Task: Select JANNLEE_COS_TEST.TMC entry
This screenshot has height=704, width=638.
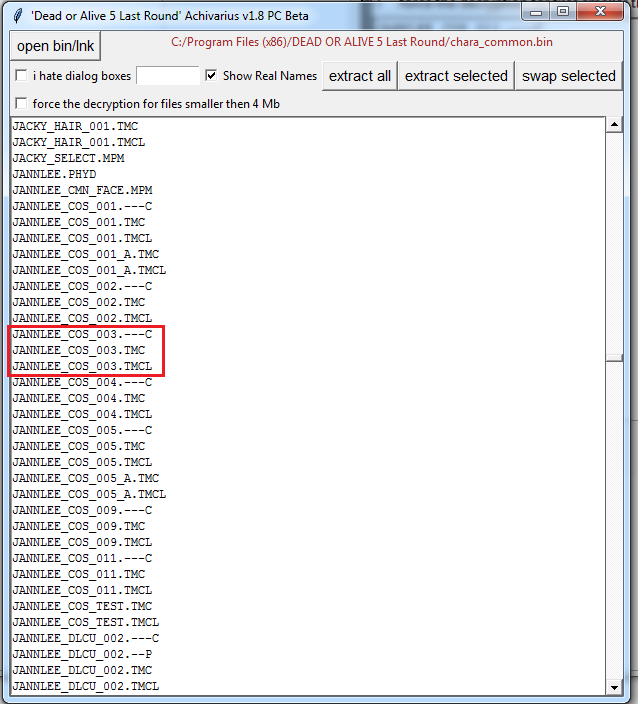Action: point(83,607)
